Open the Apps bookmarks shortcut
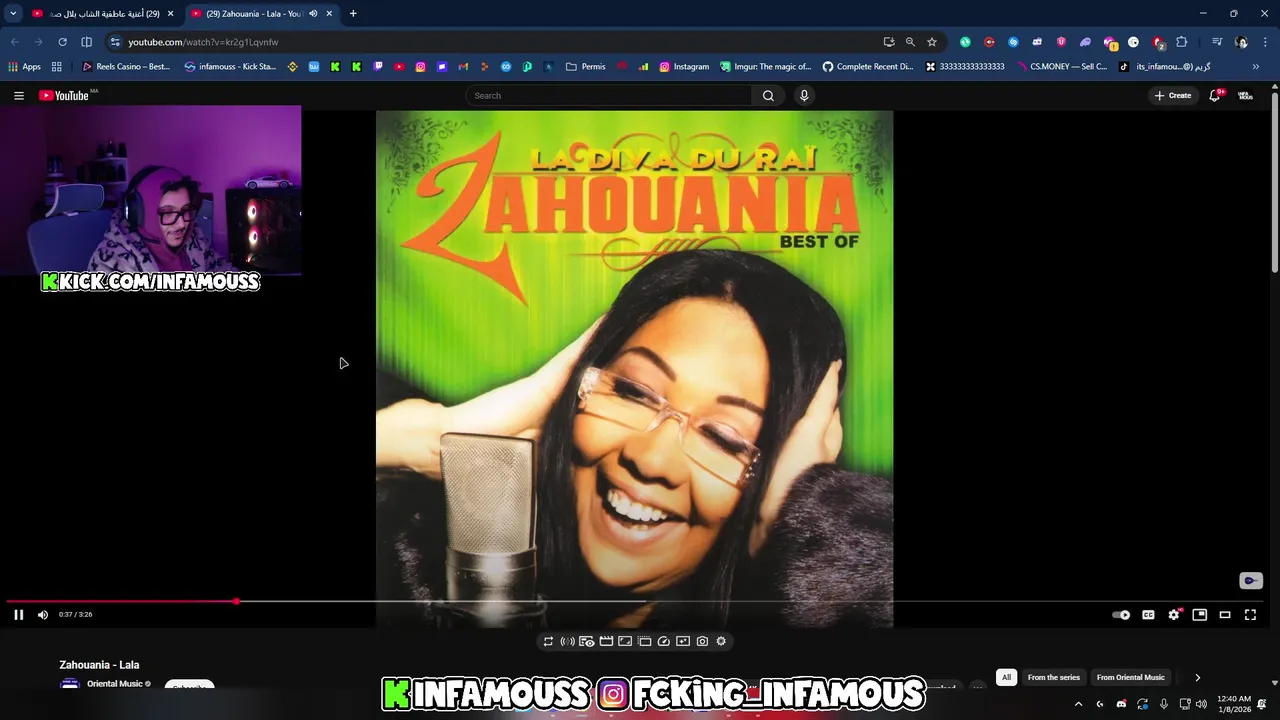Image resolution: width=1280 pixels, height=720 pixels. [x=25, y=67]
